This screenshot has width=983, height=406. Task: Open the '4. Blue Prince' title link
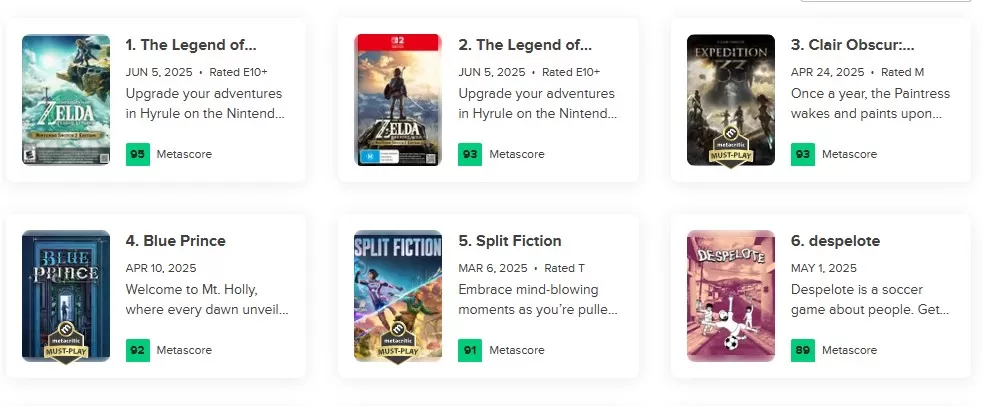(x=176, y=241)
